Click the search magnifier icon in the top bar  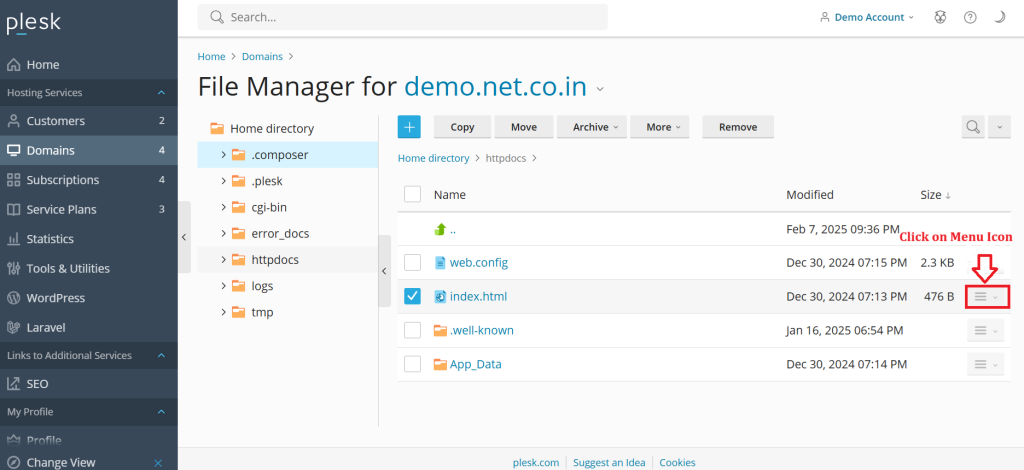click(x=217, y=17)
